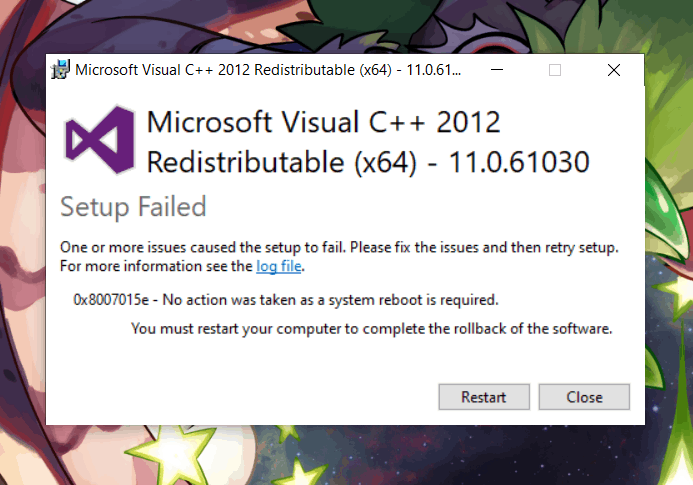Open the log file link
The height and width of the screenshot is (485, 693).
click(x=279, y=266)
